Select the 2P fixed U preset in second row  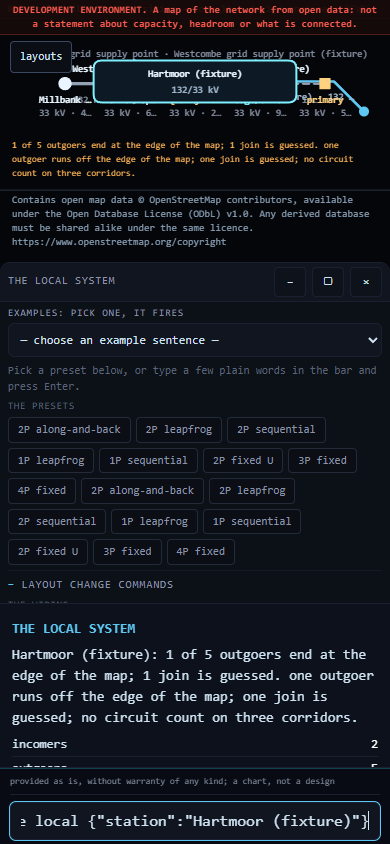click(243, 460)
